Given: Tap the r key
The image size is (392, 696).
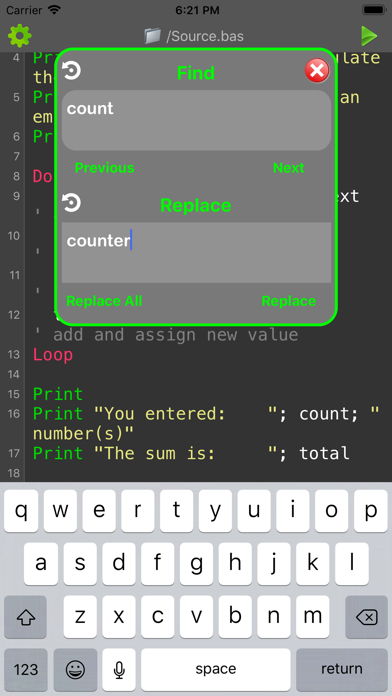Looking at the screenshot, I should point(138,510).
